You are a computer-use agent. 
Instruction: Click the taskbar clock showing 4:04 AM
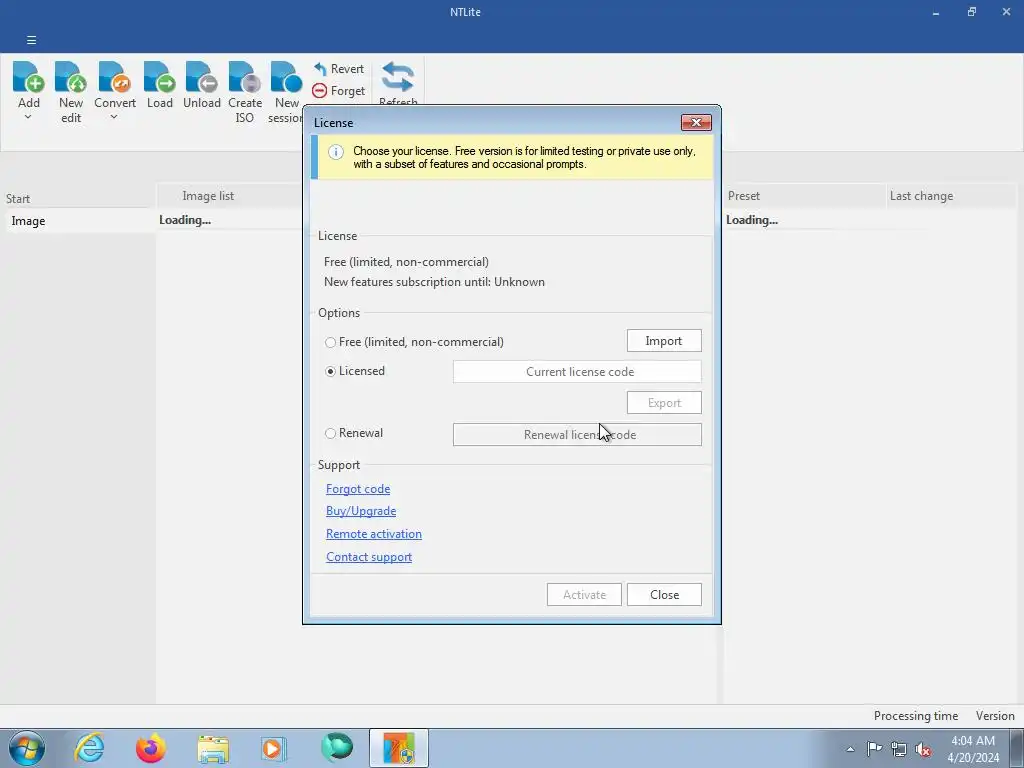point(973,749)
